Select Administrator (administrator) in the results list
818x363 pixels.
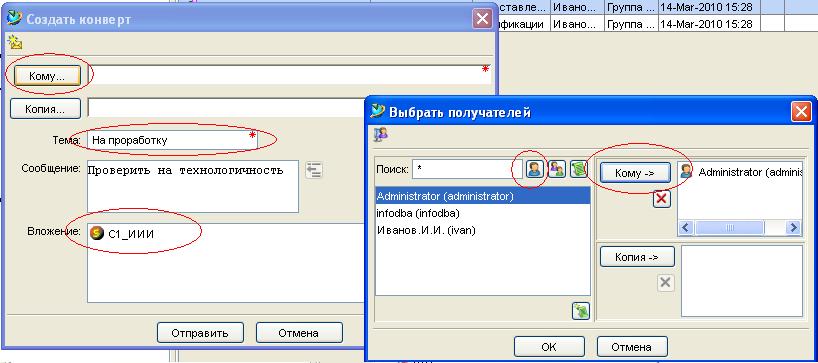tap(483, 196)
